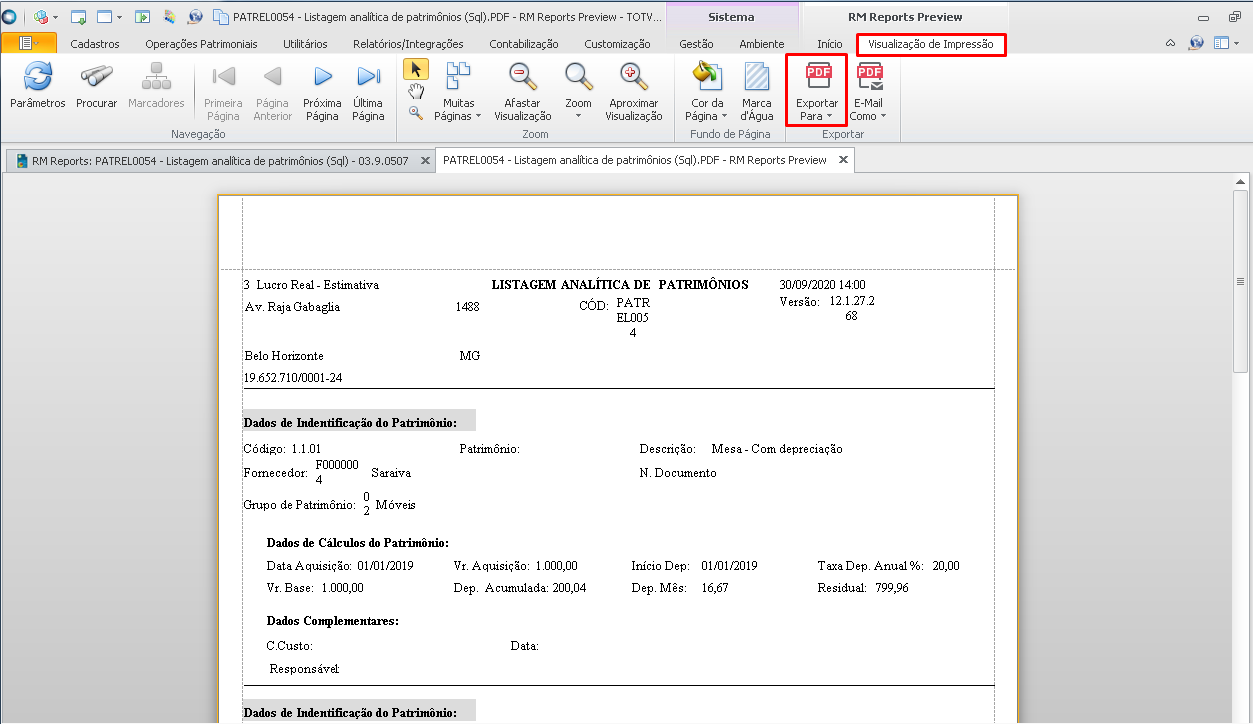Viewport: 1253px width, 724px height.
Task: Click Aproximar Visualização zoom in
Action: [x=633, y=92]
